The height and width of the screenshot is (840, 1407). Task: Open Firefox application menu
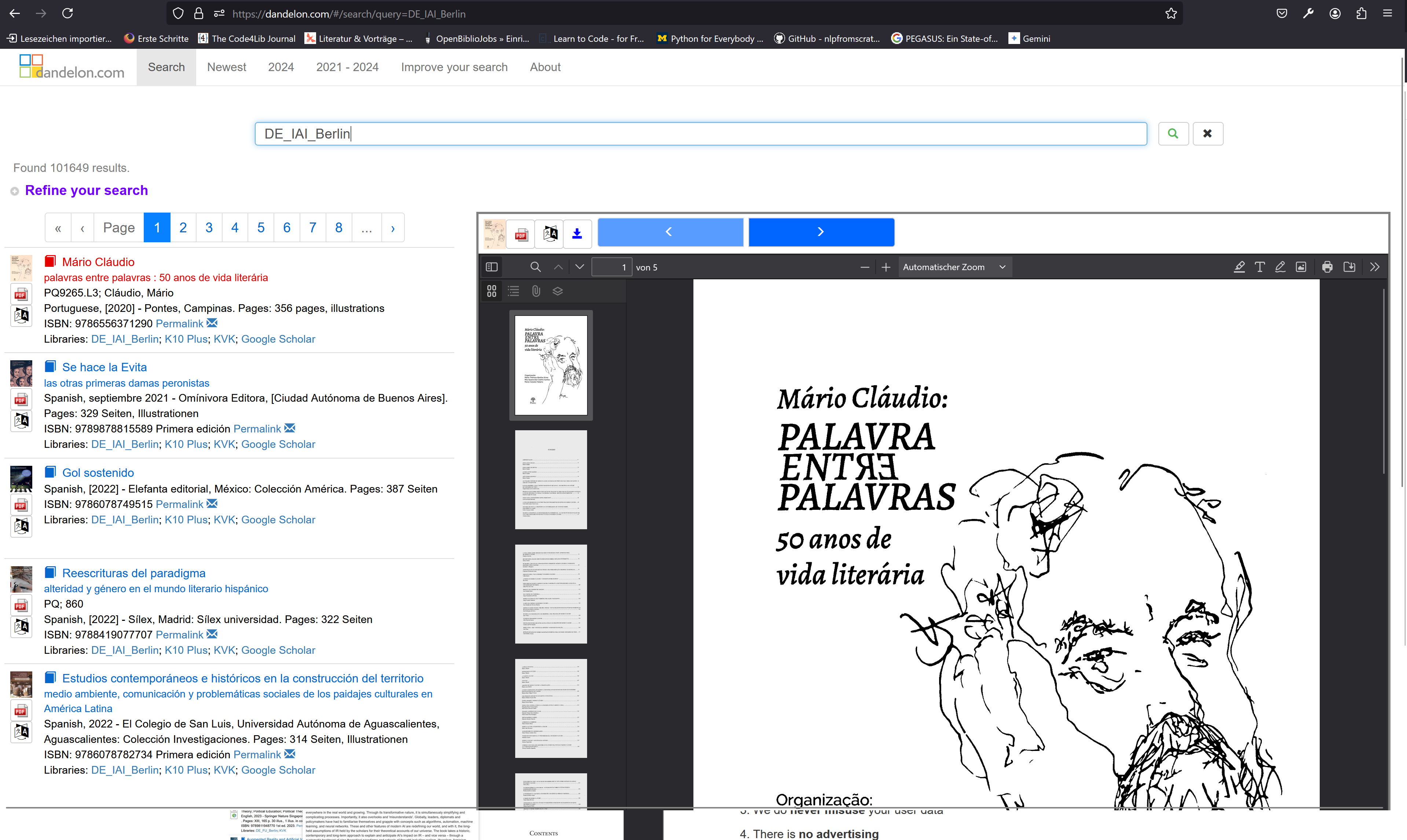1387,14
